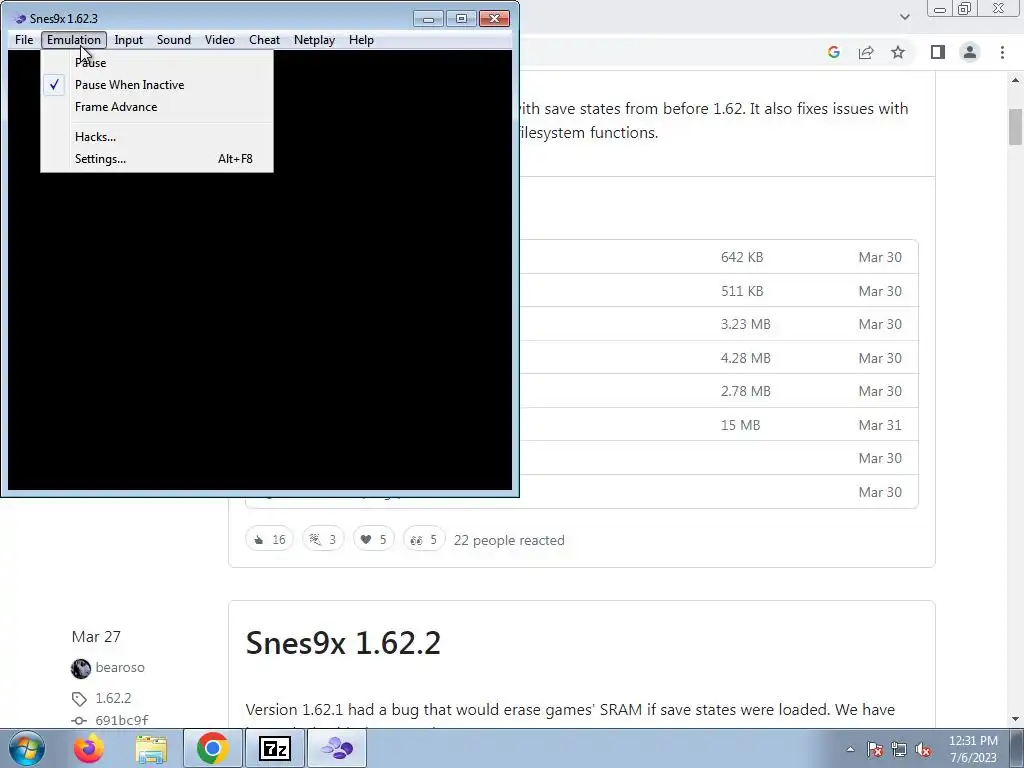
Task: Open commit 691bc9f link
Action: [121, 720]
